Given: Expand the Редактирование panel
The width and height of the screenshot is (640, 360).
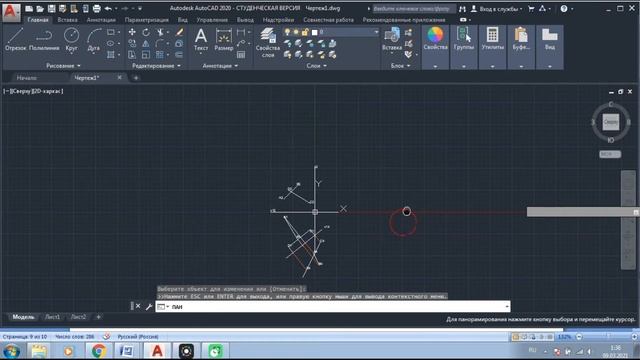Looking at the screenshot, I should (x=156, y=65).
